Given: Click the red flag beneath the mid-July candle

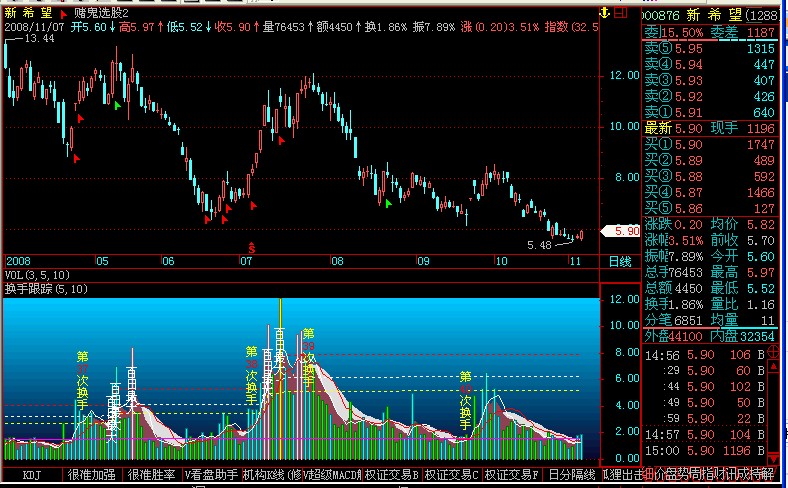Looking at the screenshot, I should [x=282, y=140].
